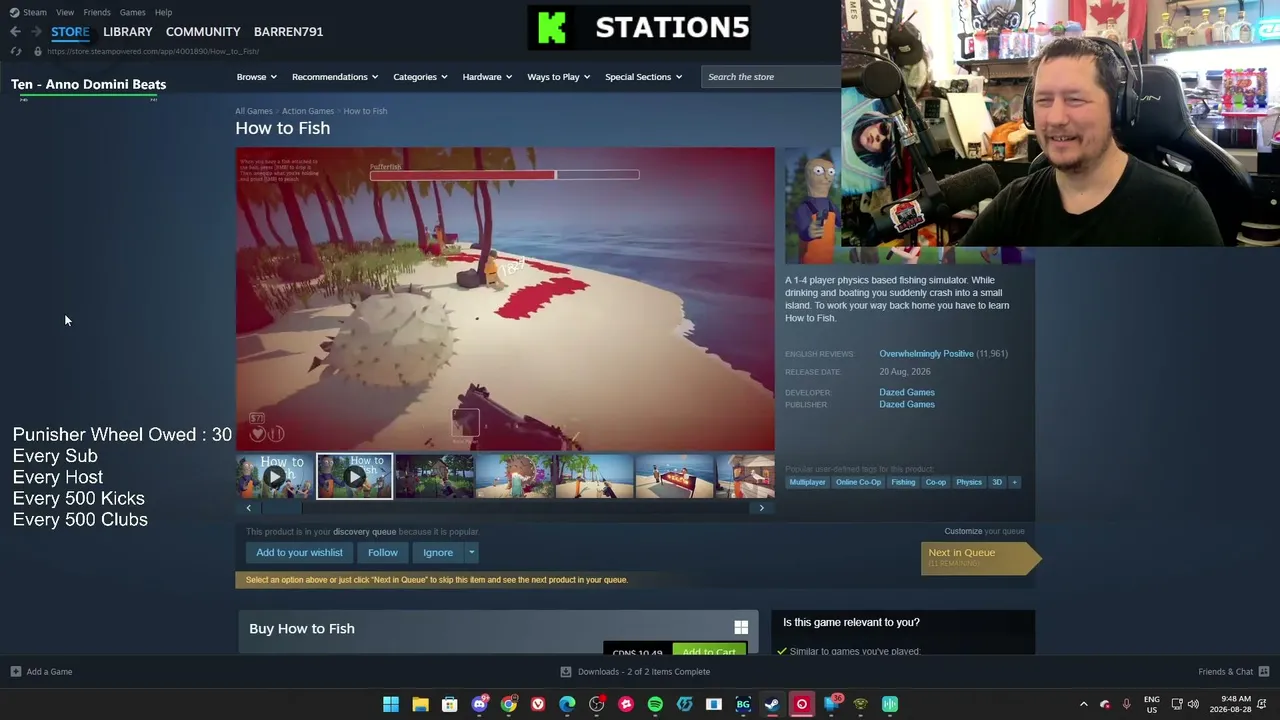This screenshot has width=1280, height=720.
Task: Expand the Recommendations dropdown
Action: click(x=335, y=77)
